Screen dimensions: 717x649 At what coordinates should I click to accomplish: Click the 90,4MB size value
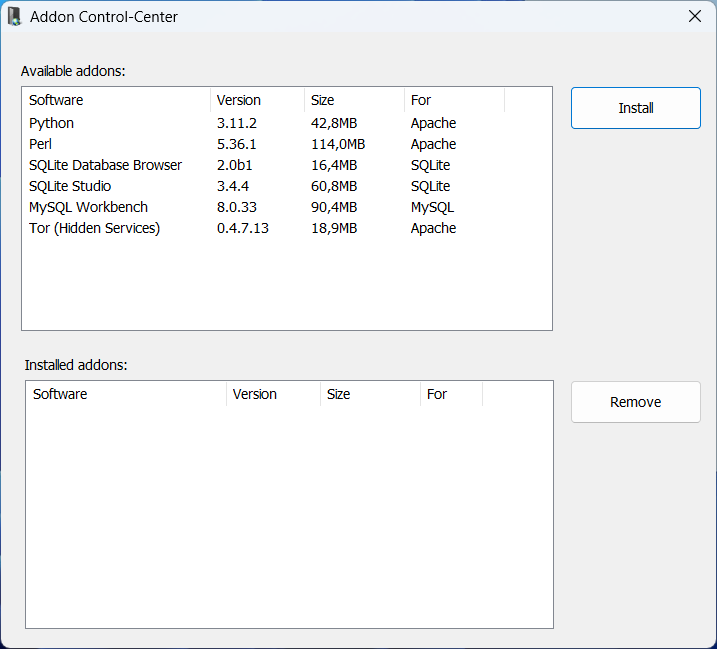[334, 207]
